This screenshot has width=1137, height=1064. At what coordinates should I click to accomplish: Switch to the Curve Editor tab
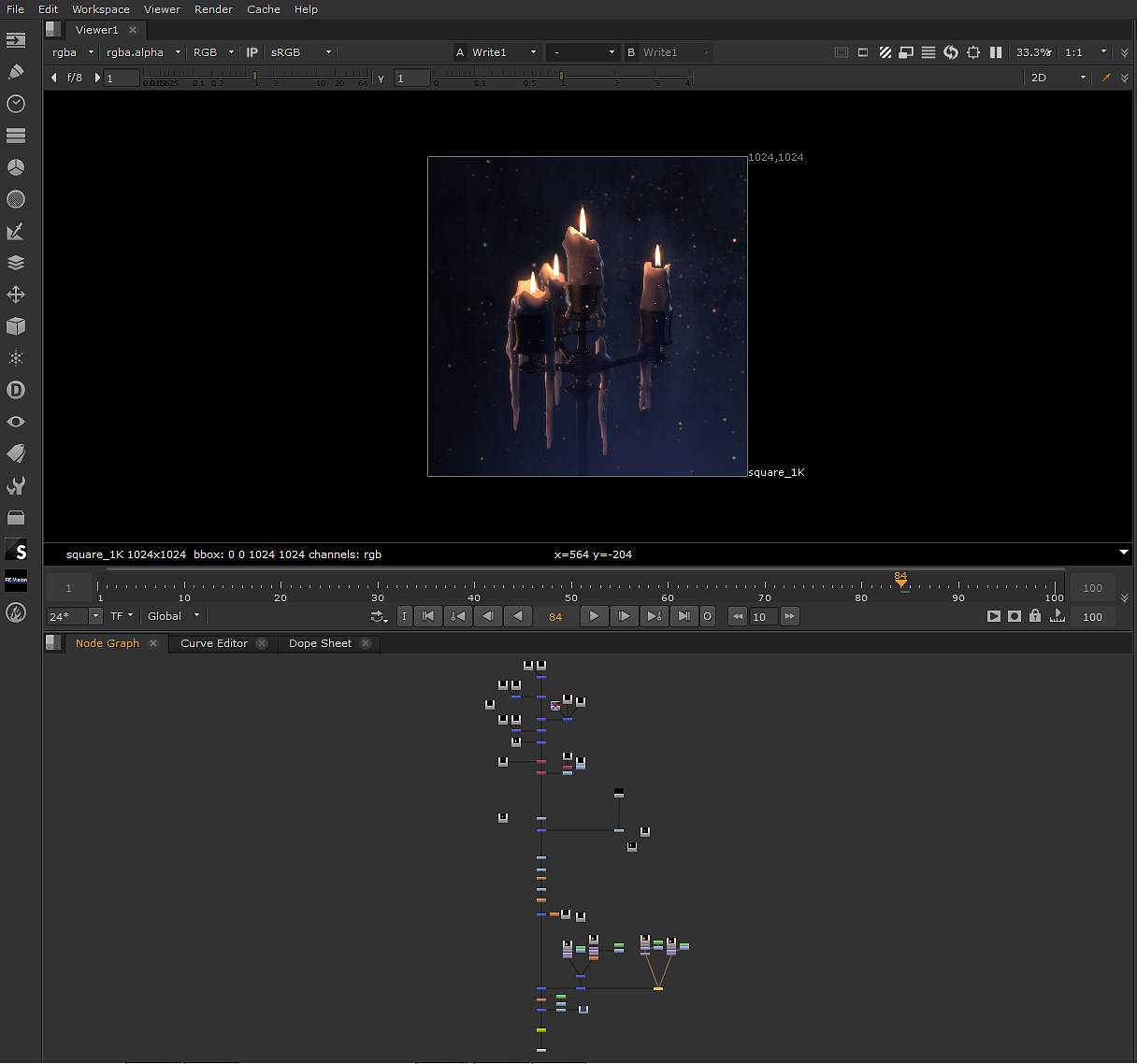pos(214,643)
